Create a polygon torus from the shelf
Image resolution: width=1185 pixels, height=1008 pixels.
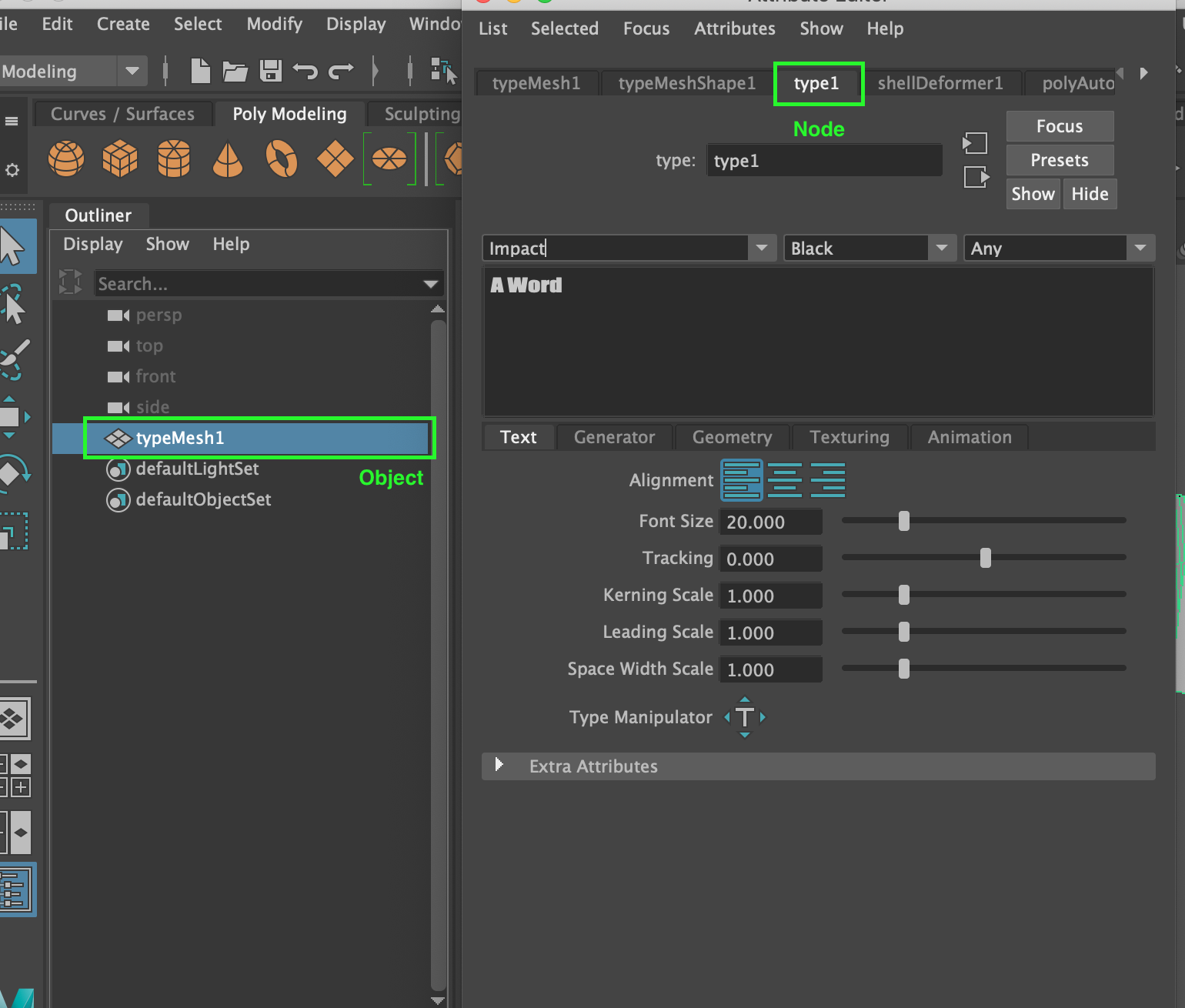coord(281,159)
